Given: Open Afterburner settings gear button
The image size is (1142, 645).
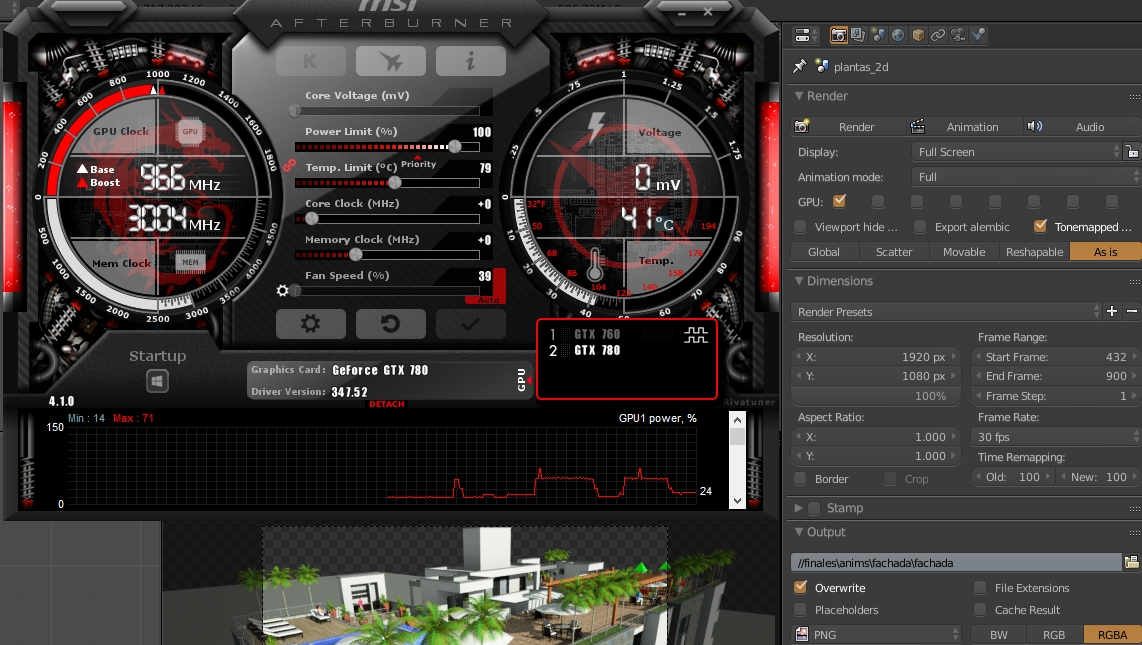Looking at the screenshot, I should point(310,323).
